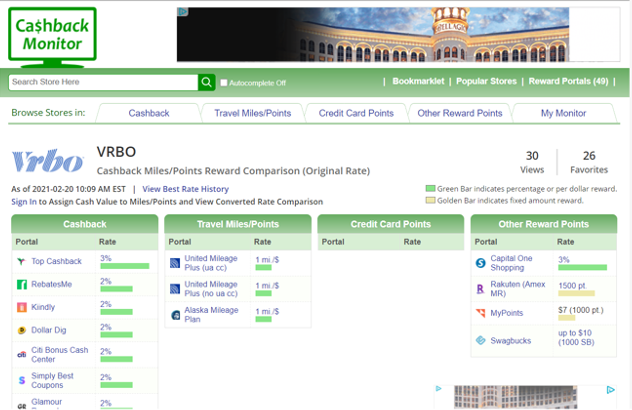Viewport: 632px width, 410px height.
Task: Select the Credit Card Points tab
Action: tap(356, 113)
